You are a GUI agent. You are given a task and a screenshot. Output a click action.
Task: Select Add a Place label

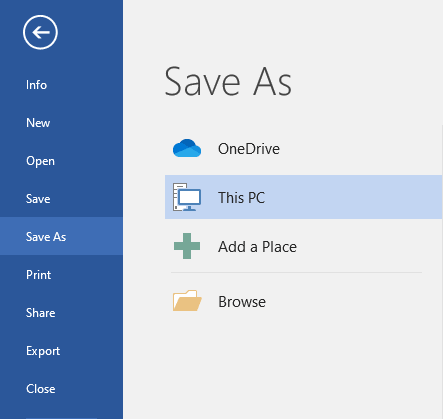257,247
